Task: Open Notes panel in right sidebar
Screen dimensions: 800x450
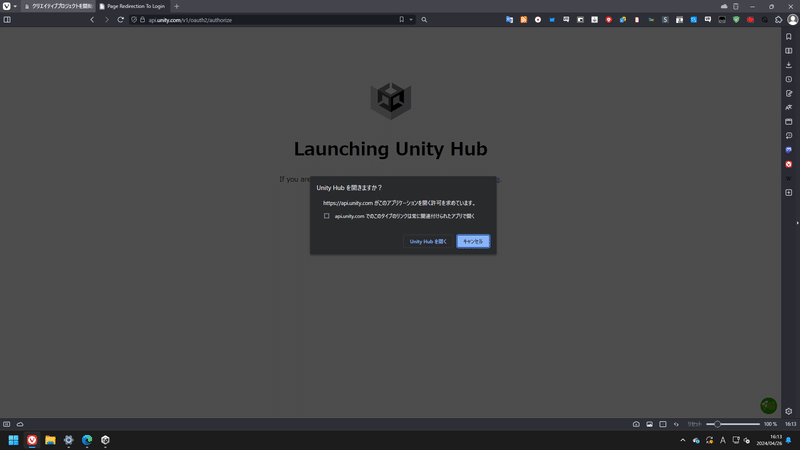Action: click(x=789, y=94)
